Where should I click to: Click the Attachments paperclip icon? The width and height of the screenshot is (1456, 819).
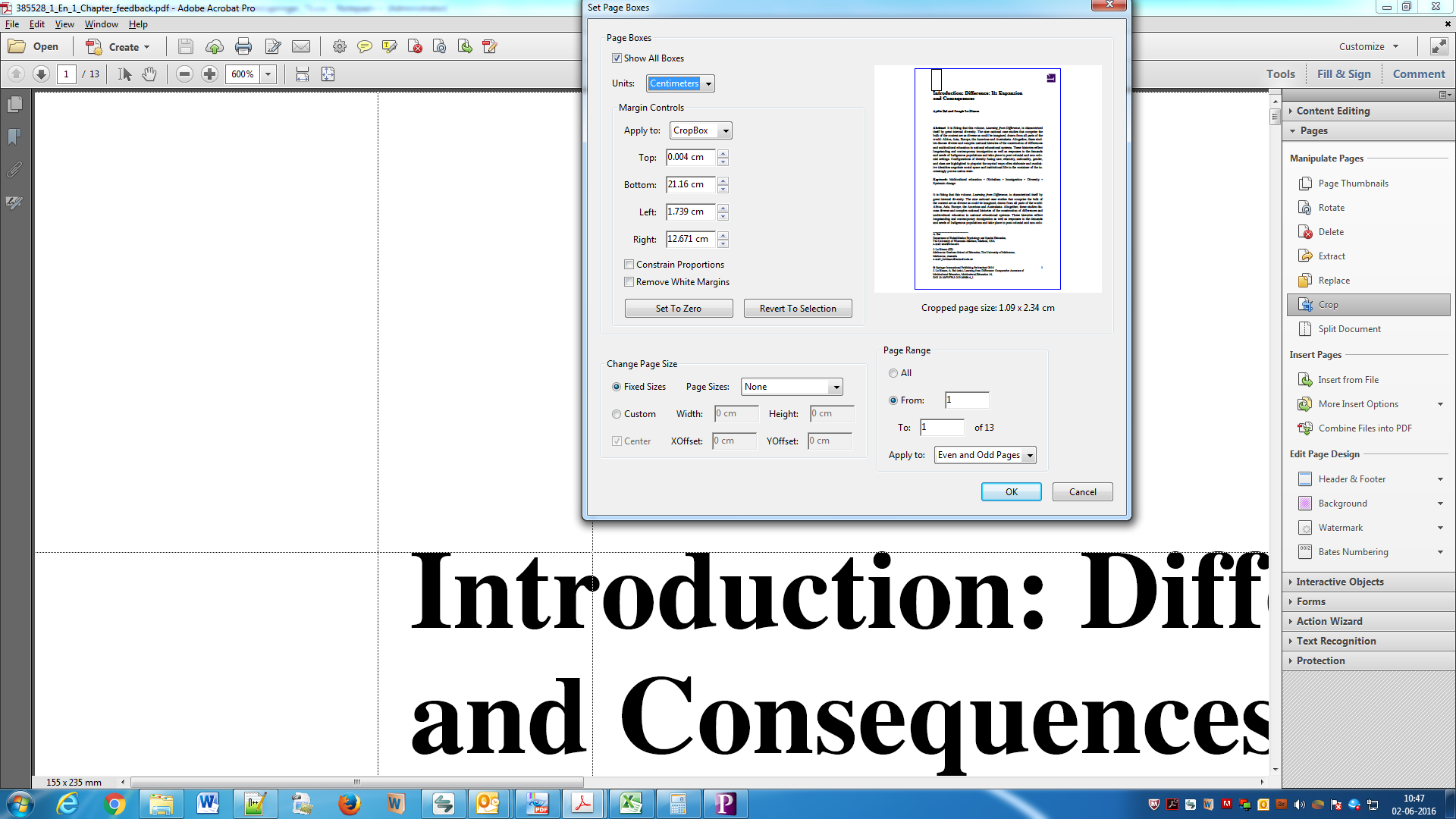click(14, 170)
